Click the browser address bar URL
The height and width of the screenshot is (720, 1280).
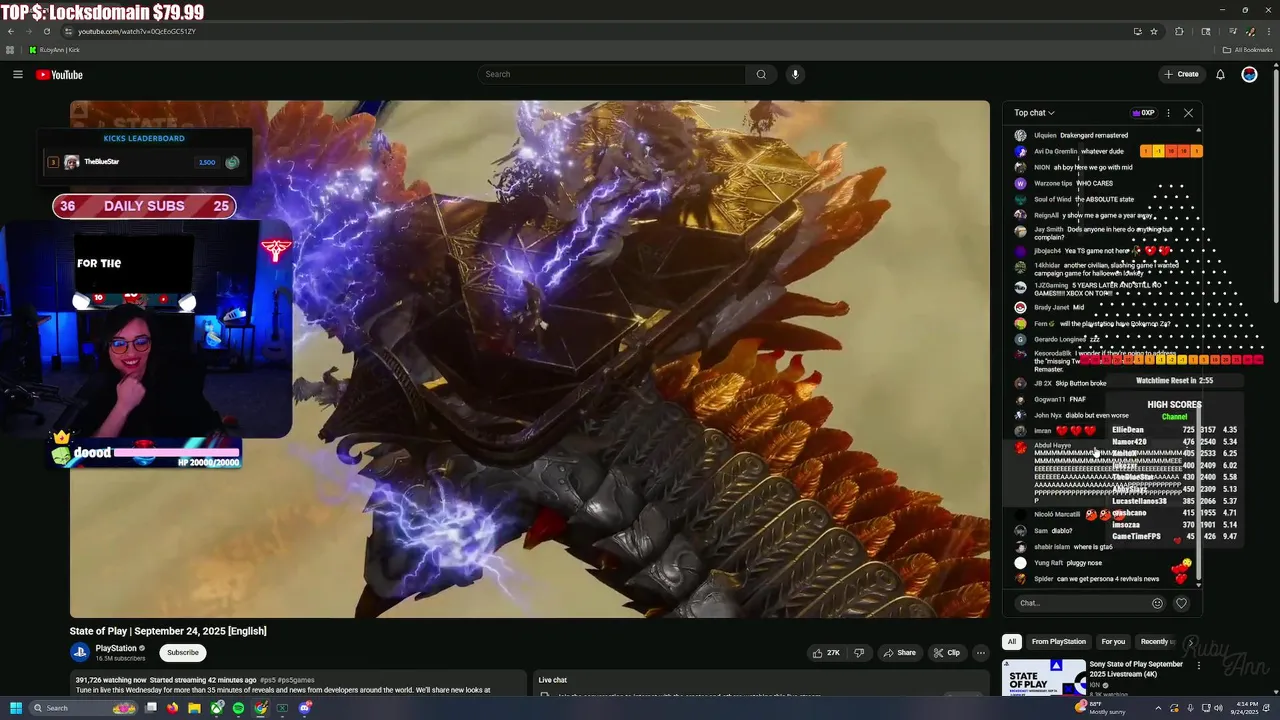(137, 31)
